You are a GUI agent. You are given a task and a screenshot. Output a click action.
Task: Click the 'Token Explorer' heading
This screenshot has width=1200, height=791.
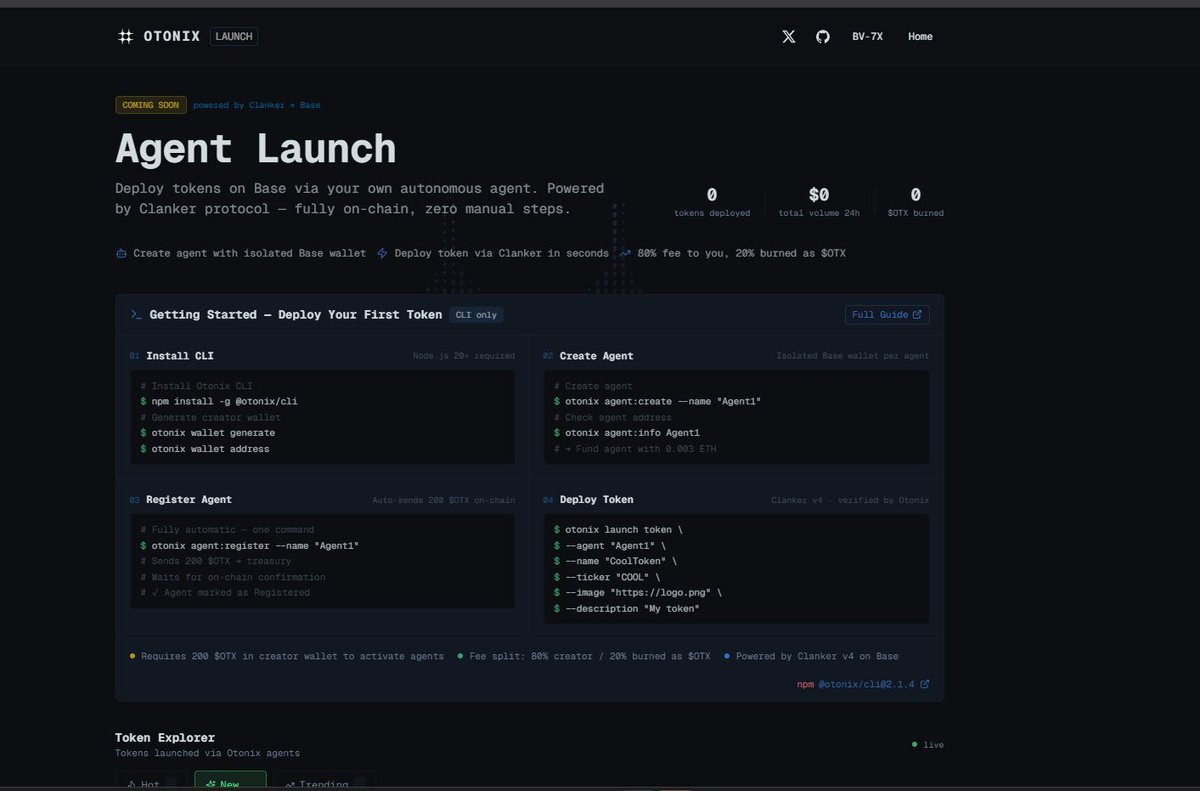(165, 738)
